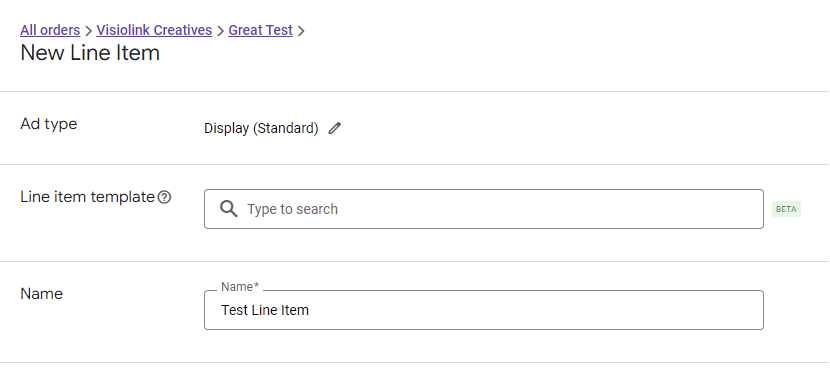Select the Display (Standard) ad type text

[x=261, y=129]
